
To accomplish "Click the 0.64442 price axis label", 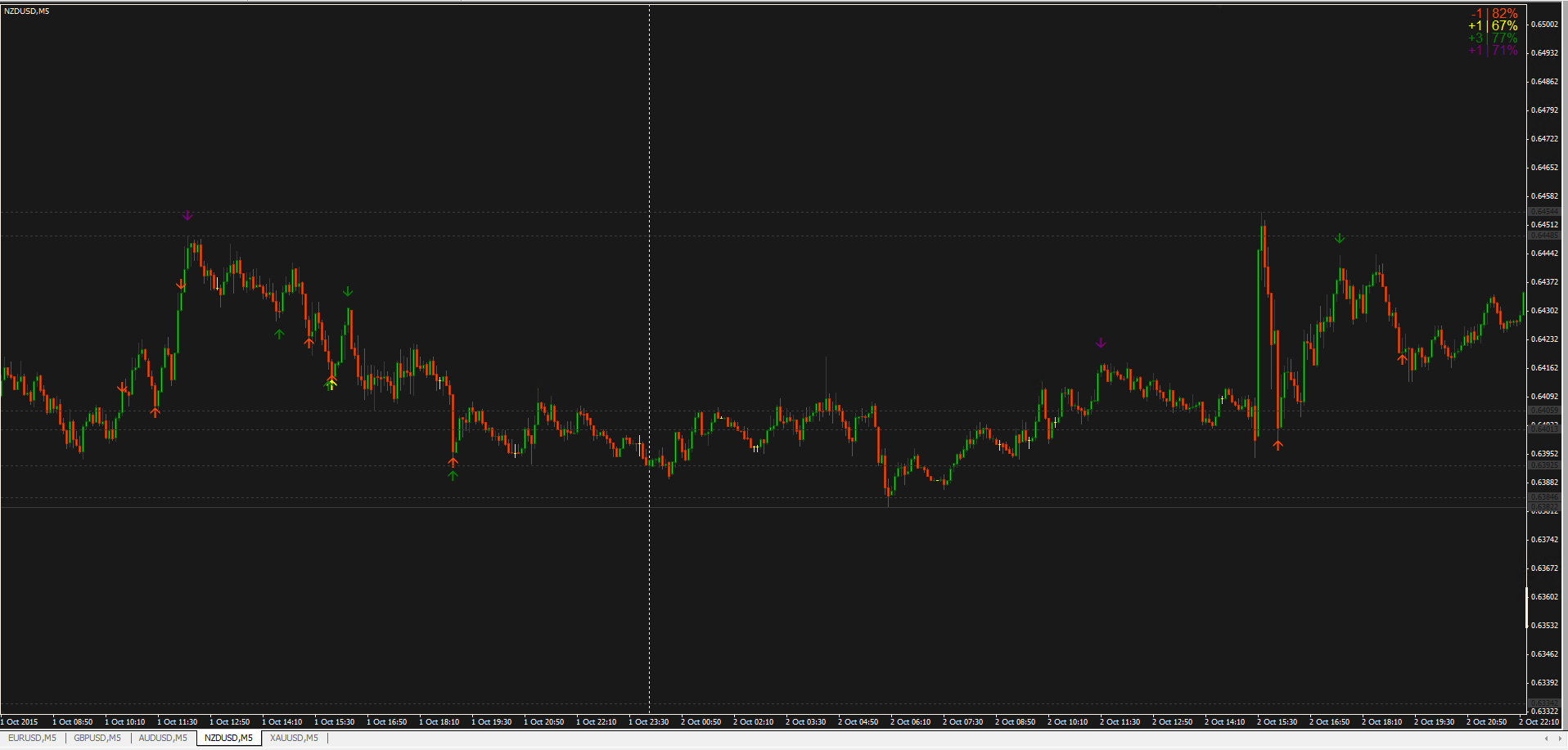I will [1544, 254].
